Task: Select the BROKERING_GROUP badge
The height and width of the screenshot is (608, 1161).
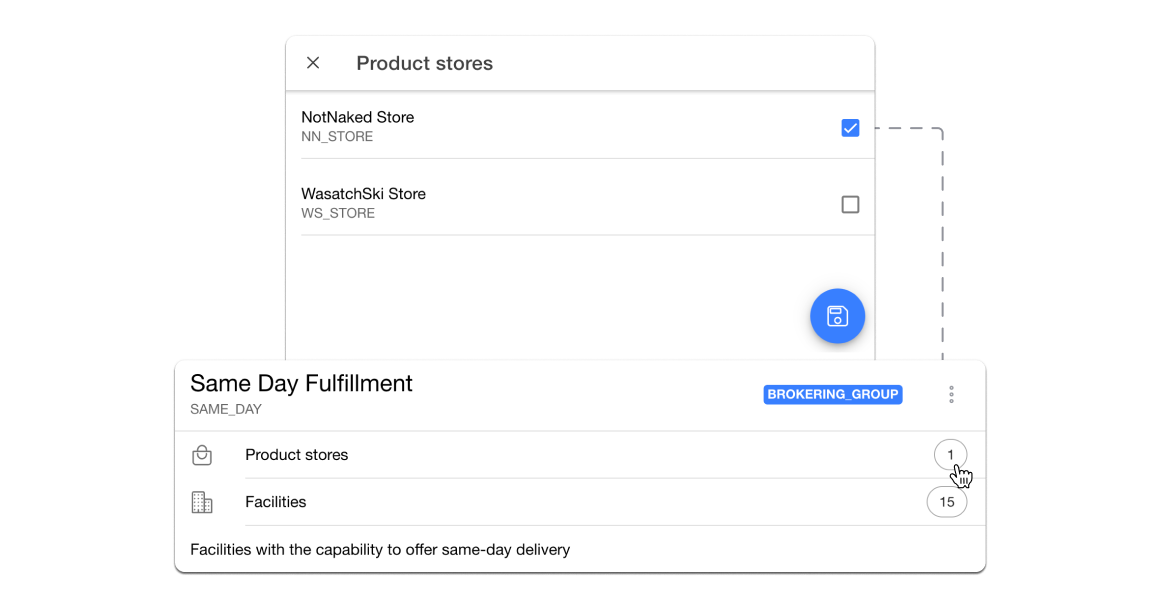Action: (833, 395)
